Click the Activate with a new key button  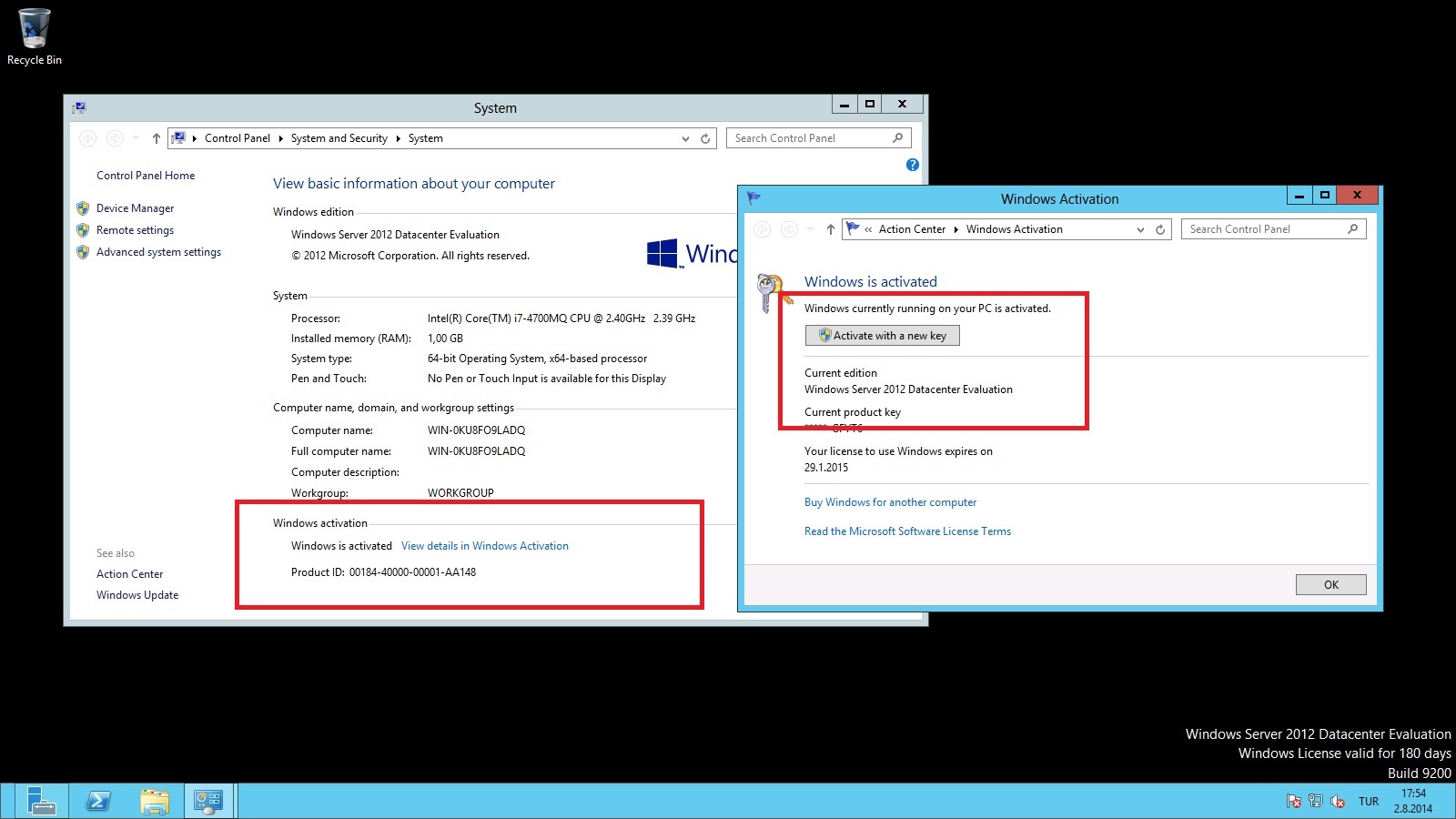tap(882, 336)
